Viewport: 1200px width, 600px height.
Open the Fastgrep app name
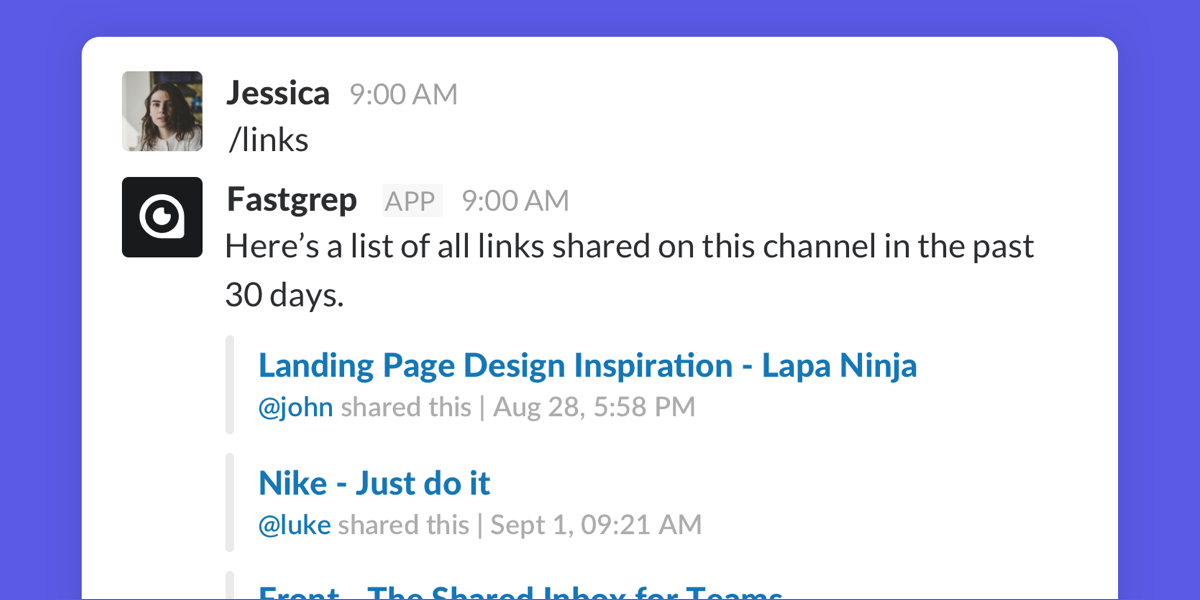tap(291, 200)
